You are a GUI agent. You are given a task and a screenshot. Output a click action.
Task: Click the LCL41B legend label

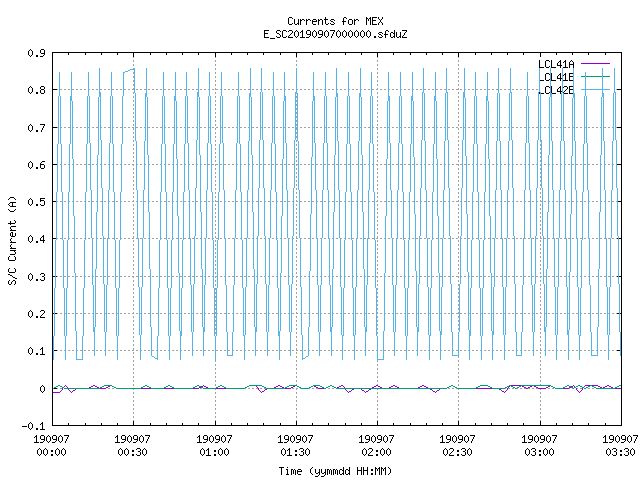(x=556, y=77)
